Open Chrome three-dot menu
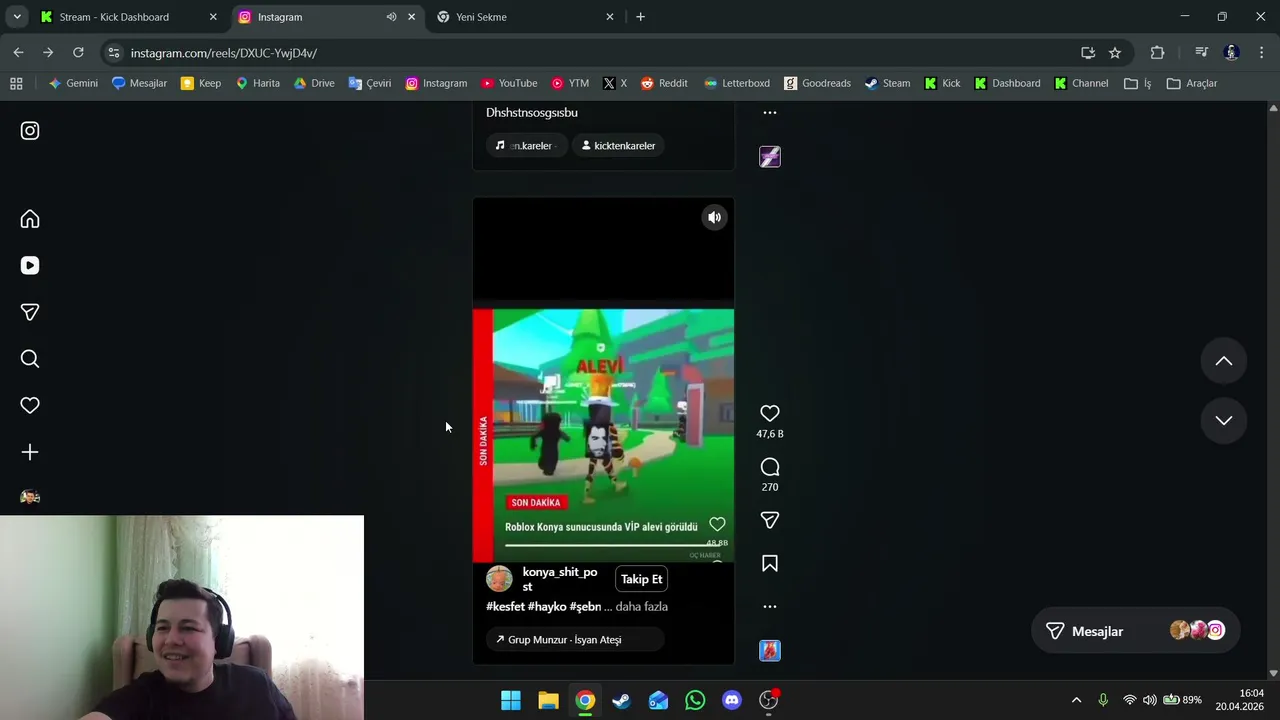This screenshot has height=720, width=1280. point(1261,53)
